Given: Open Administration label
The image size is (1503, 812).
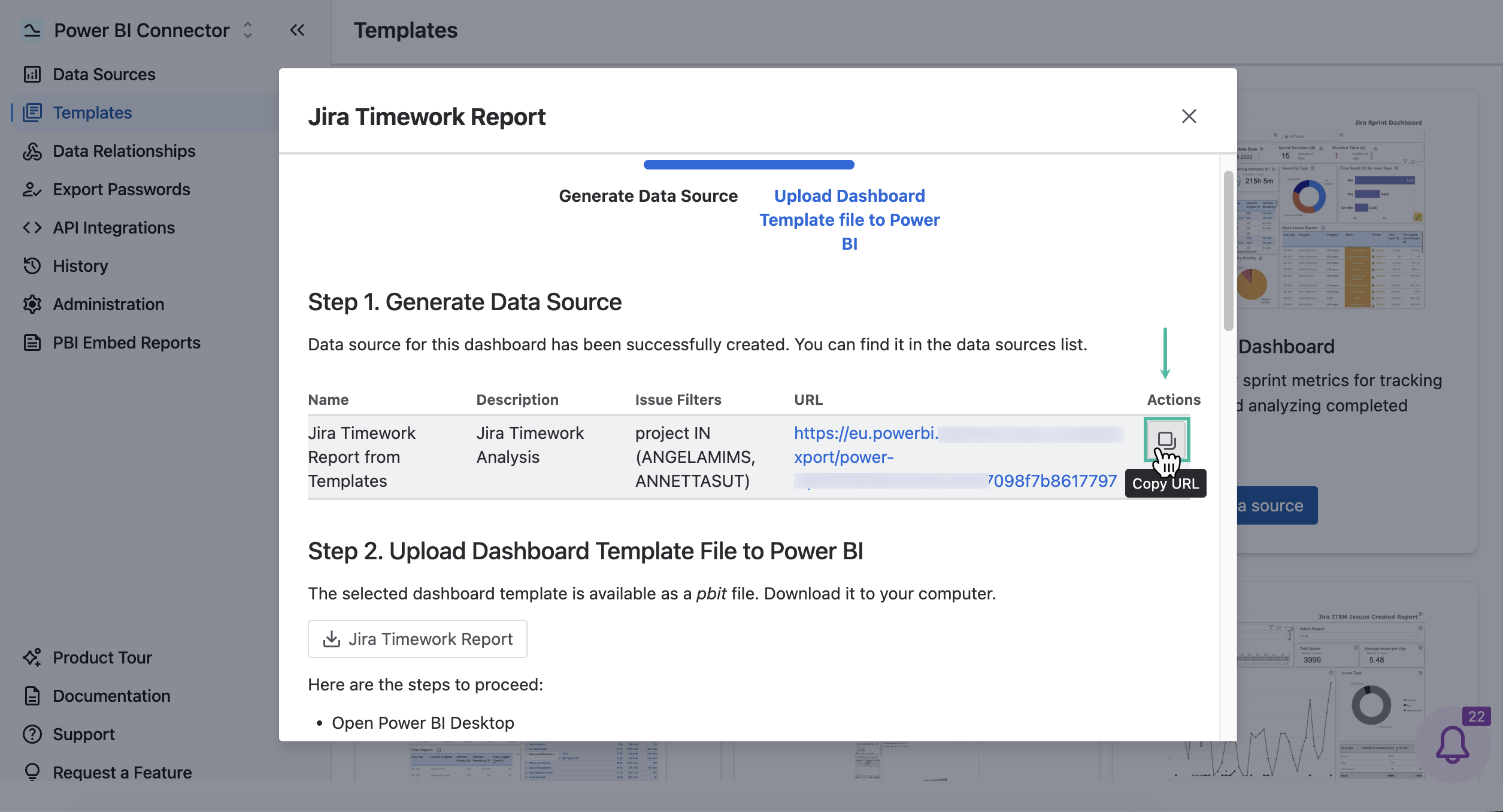Looking at the screenshot, I should click(108, 304).
